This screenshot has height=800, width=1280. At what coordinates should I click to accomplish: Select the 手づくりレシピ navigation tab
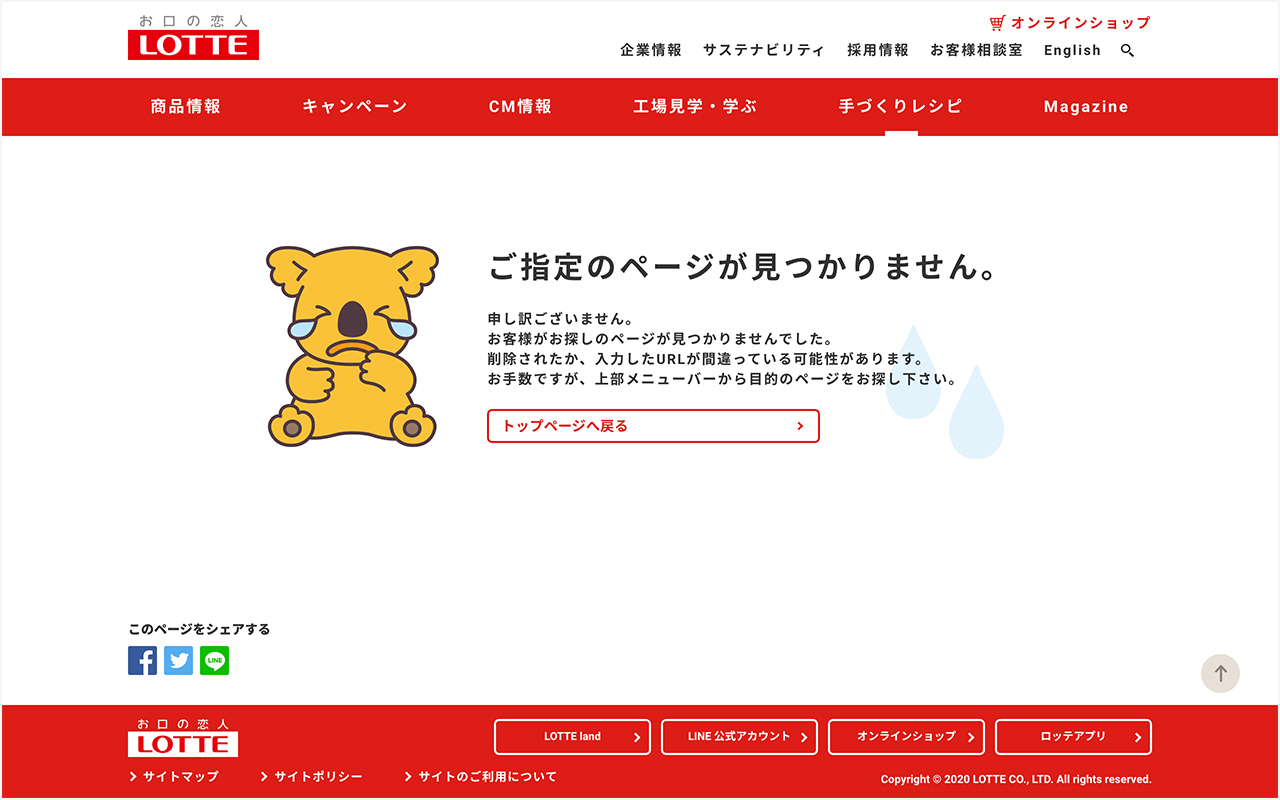tap(901, 106)
